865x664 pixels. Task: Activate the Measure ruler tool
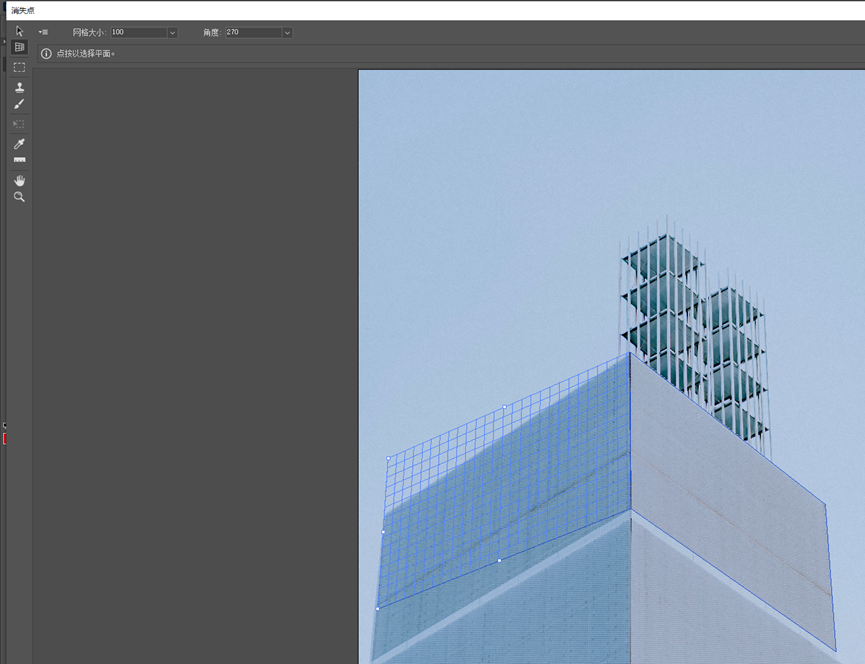19,160
